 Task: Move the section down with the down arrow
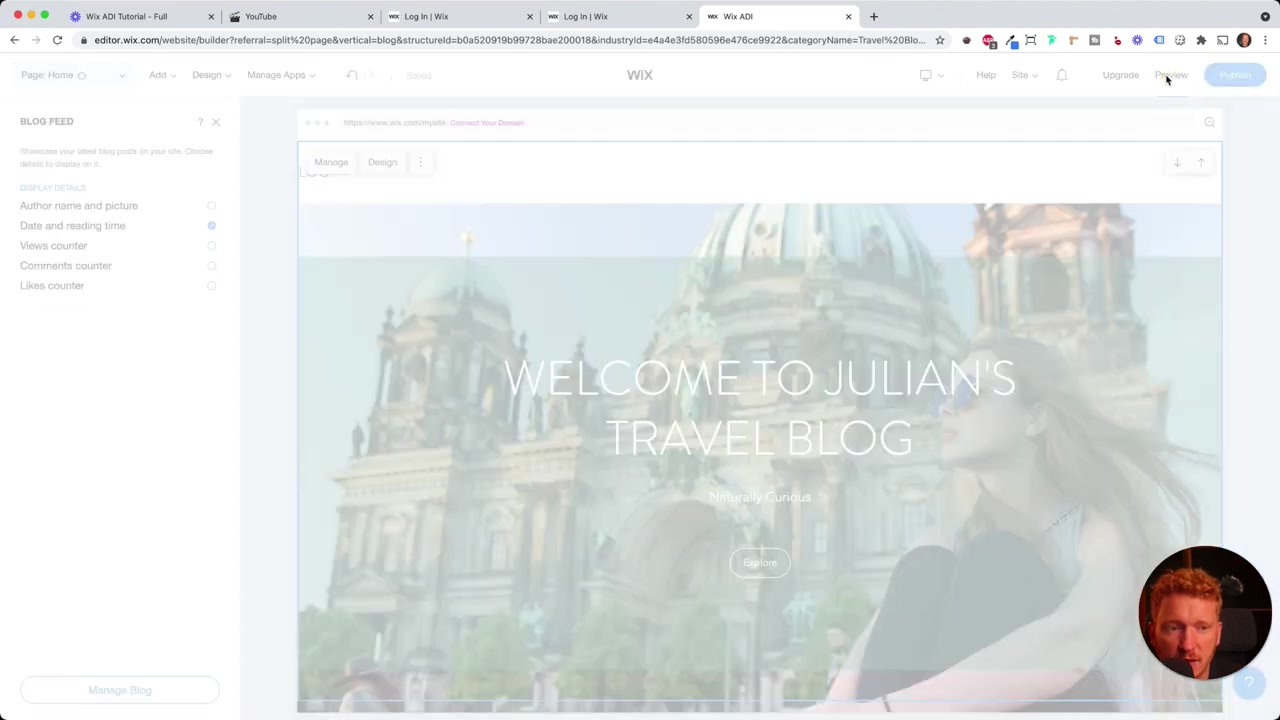coord(1177,162)
